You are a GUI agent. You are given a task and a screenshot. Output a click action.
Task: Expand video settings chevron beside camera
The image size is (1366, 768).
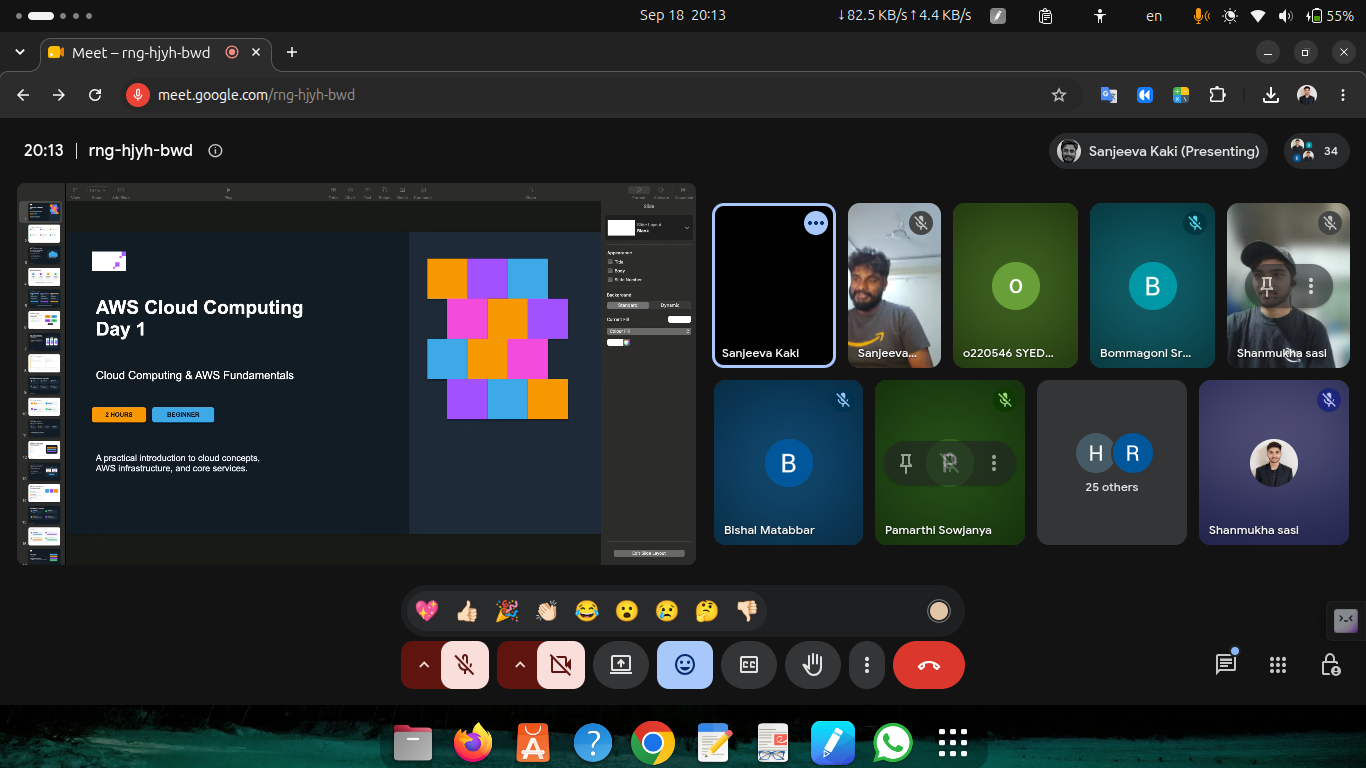pos(518,665)
